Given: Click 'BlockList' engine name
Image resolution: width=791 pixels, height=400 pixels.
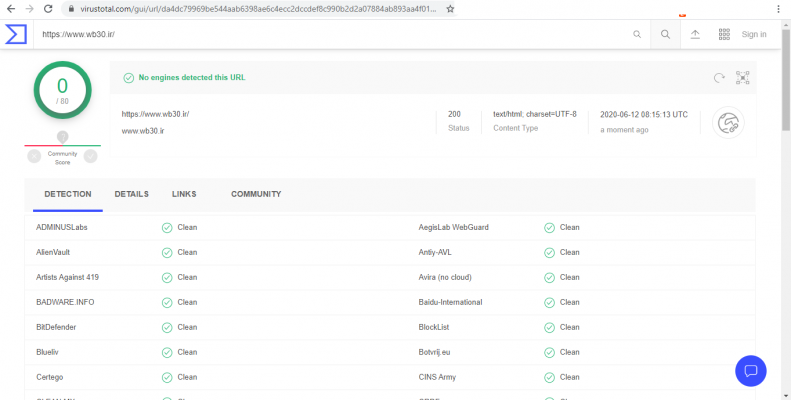Looking at the screenshot, I should coord(434,327).
